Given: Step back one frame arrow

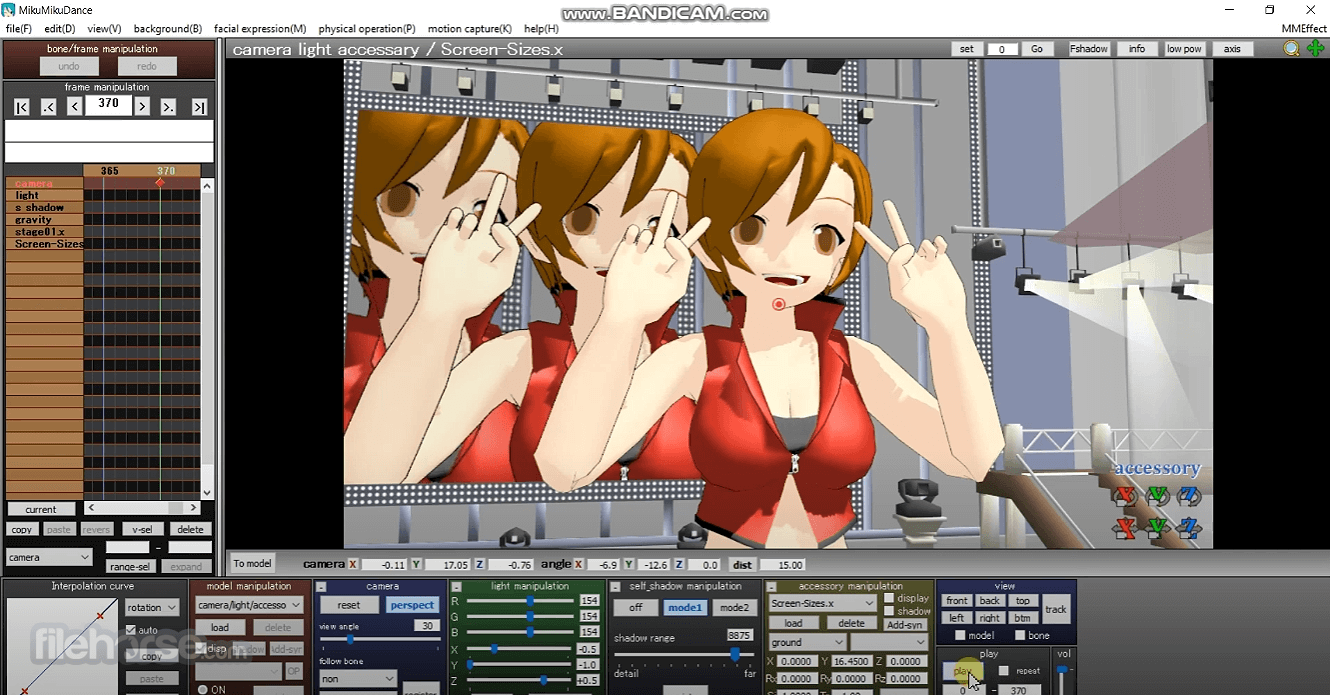Looking at the screenshot, I should tap(74, 107).
